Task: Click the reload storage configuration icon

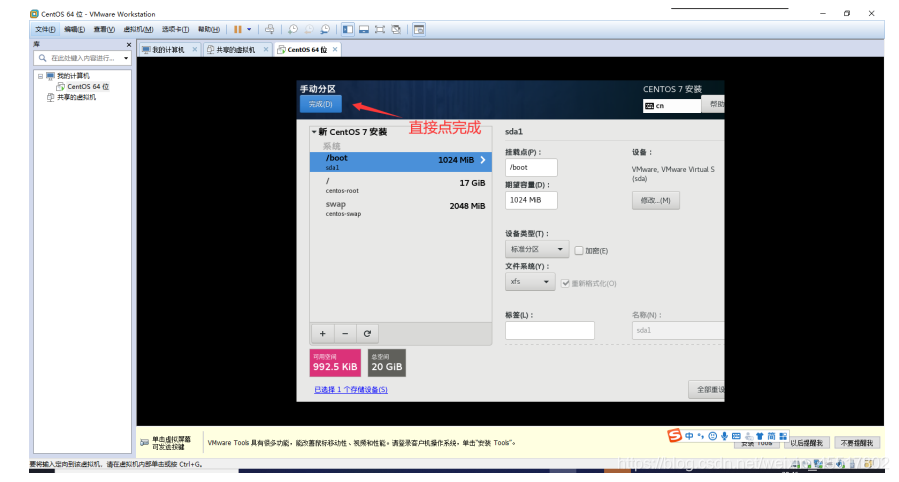Action: point(368,334)
